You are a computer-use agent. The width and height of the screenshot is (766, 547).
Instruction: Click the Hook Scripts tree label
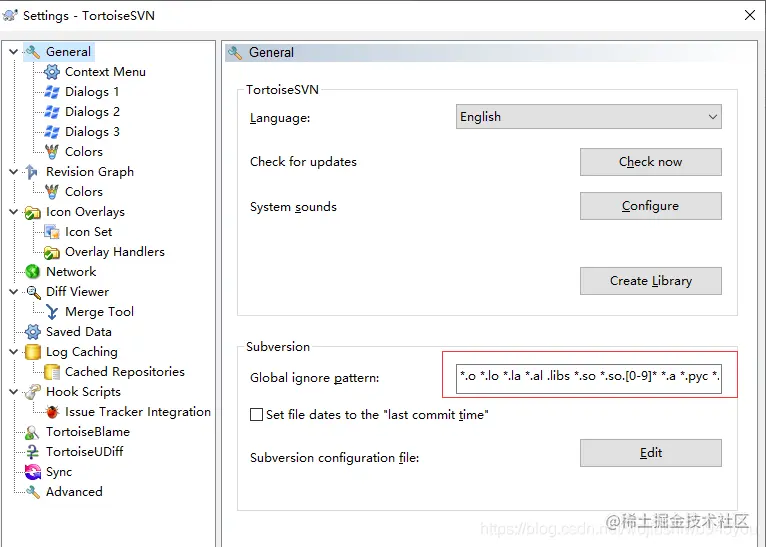[x=83, y=392]
